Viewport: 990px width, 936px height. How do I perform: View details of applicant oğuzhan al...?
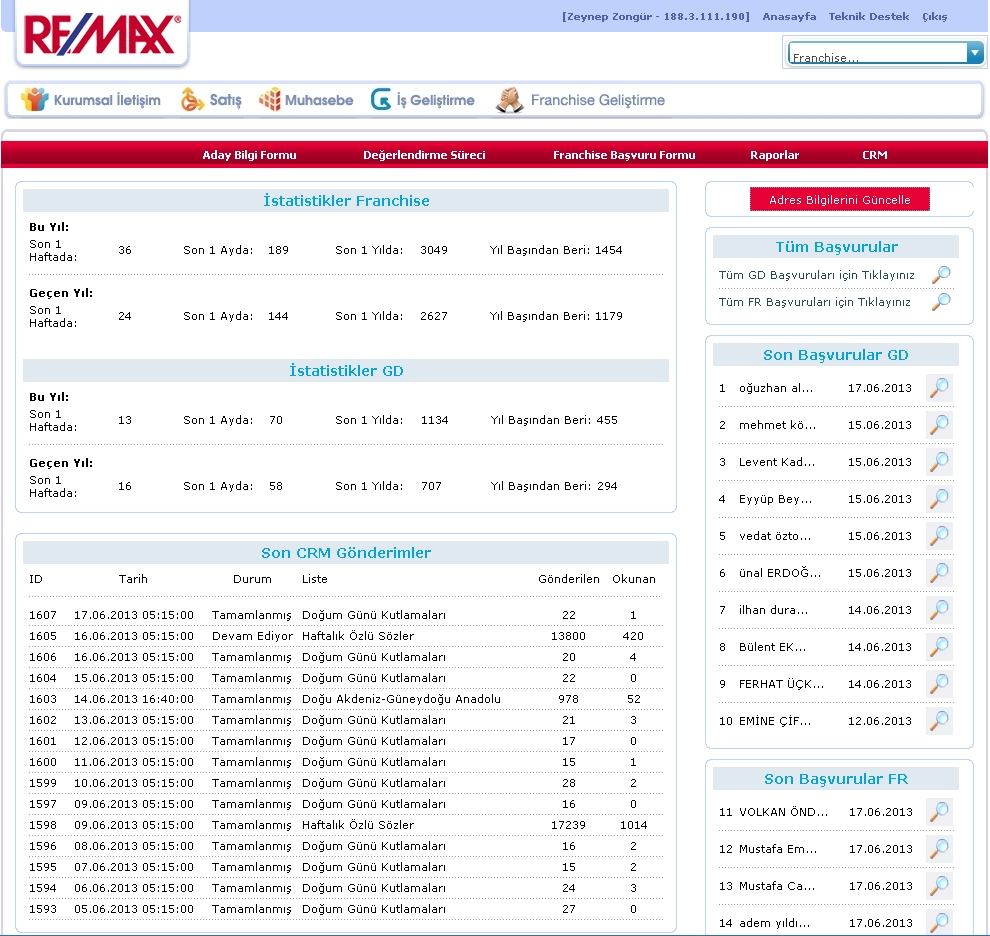tap(939, 388)
